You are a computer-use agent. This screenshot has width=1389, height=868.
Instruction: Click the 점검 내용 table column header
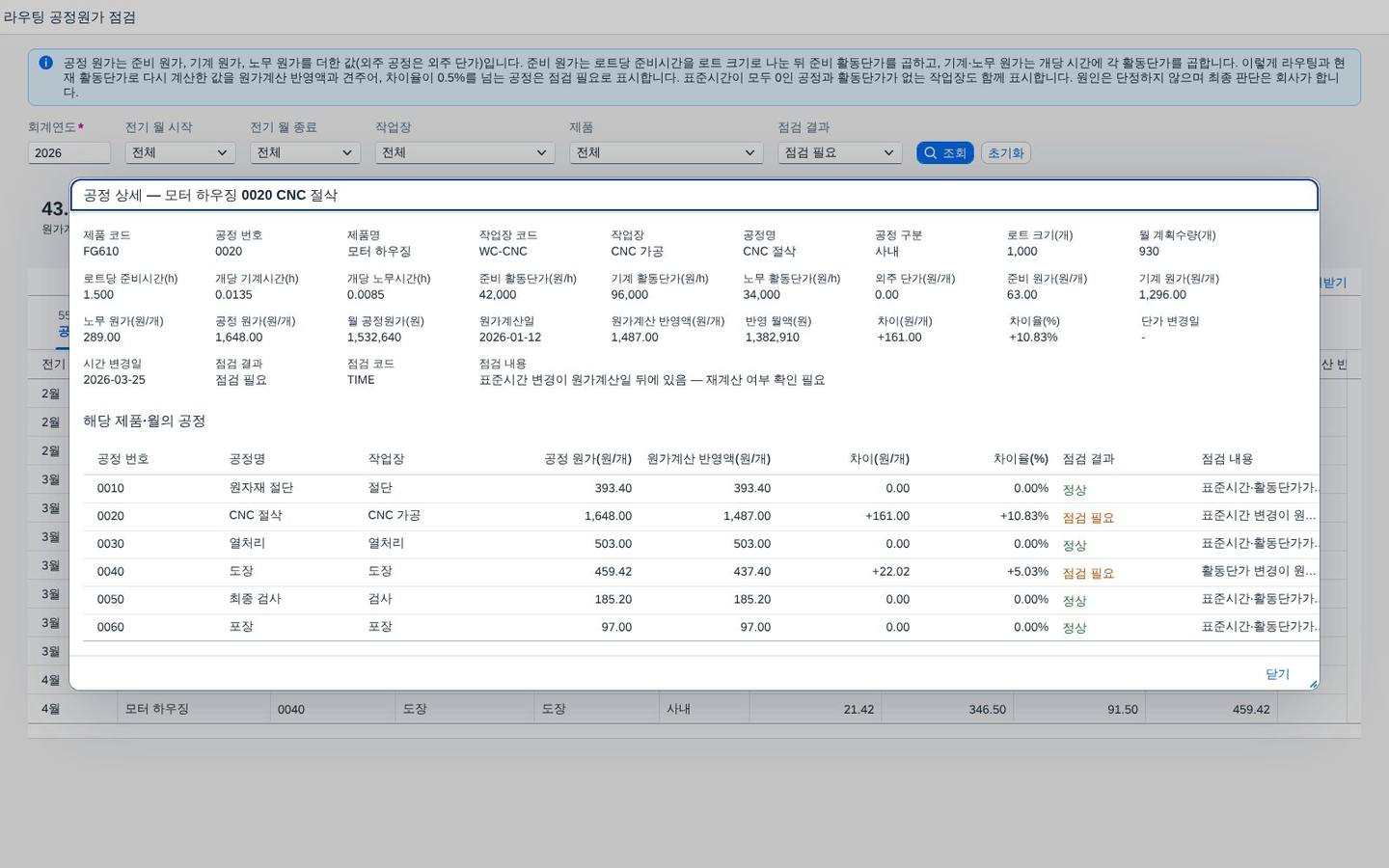click(x=1227, y=459)
